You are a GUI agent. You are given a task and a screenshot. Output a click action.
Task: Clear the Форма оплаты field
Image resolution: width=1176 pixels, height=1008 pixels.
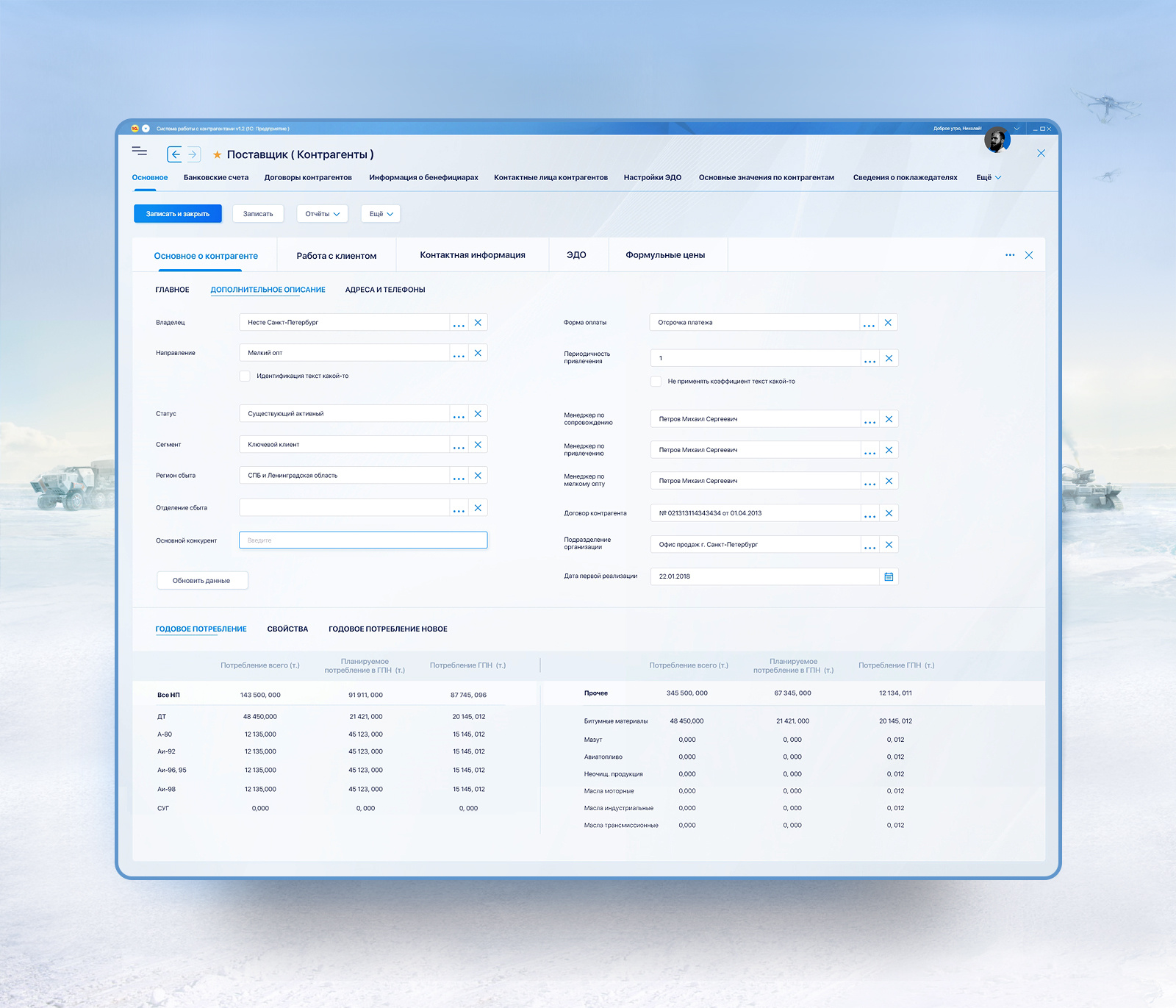[x=888, y=323]
